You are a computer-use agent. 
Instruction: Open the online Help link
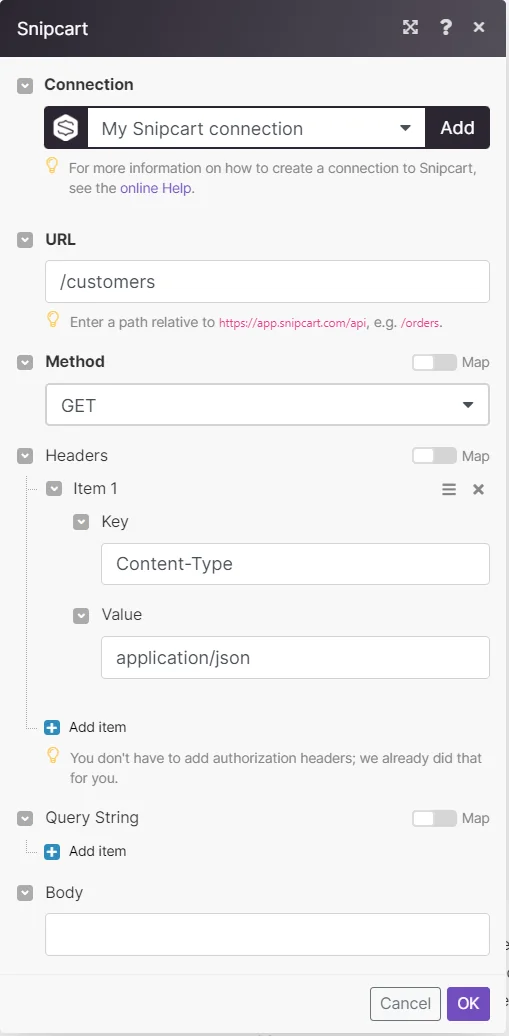click(157, 188)
